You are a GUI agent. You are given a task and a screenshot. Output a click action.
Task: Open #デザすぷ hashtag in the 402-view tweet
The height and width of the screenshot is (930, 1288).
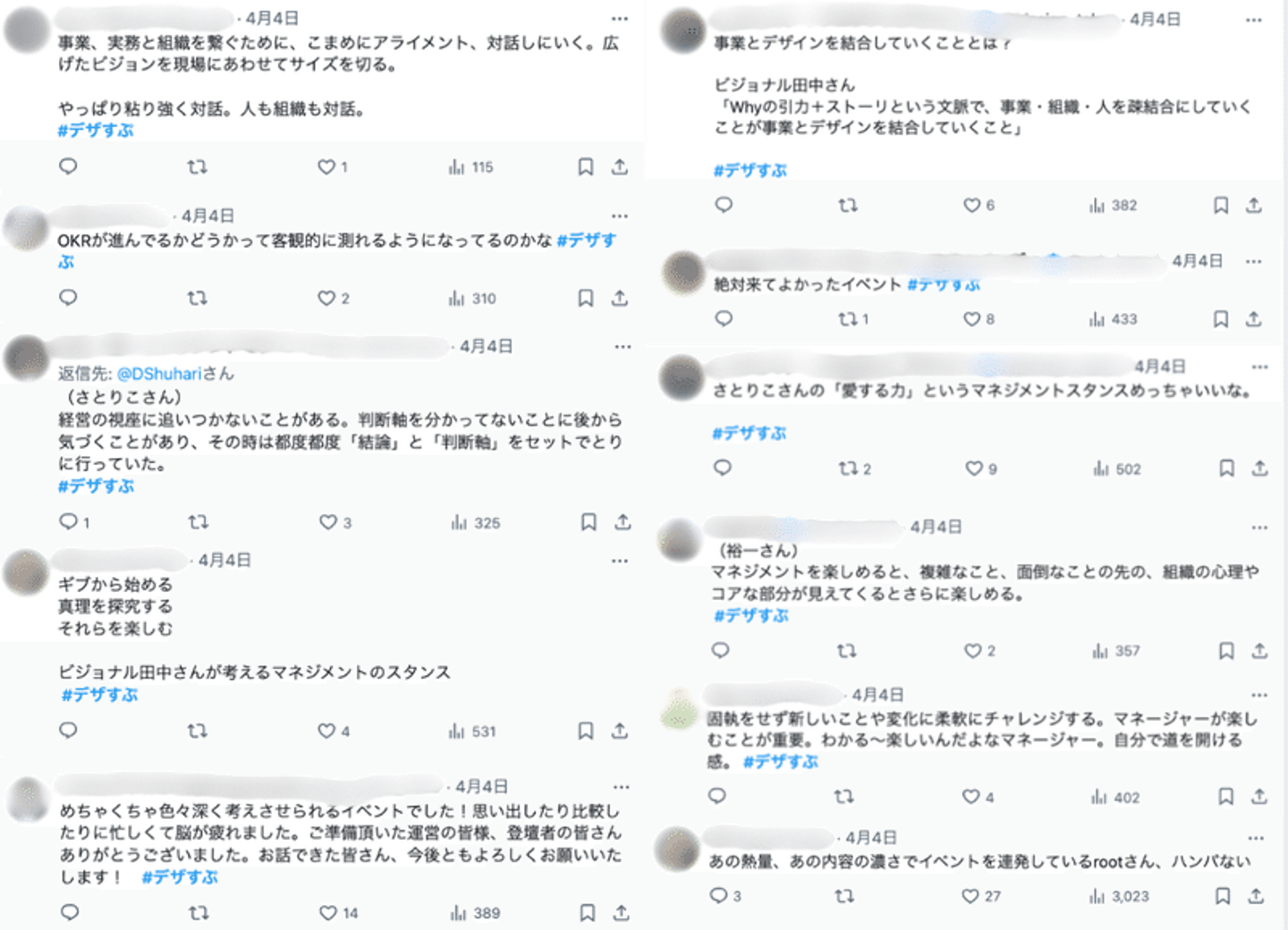click(x=780, y=762)
